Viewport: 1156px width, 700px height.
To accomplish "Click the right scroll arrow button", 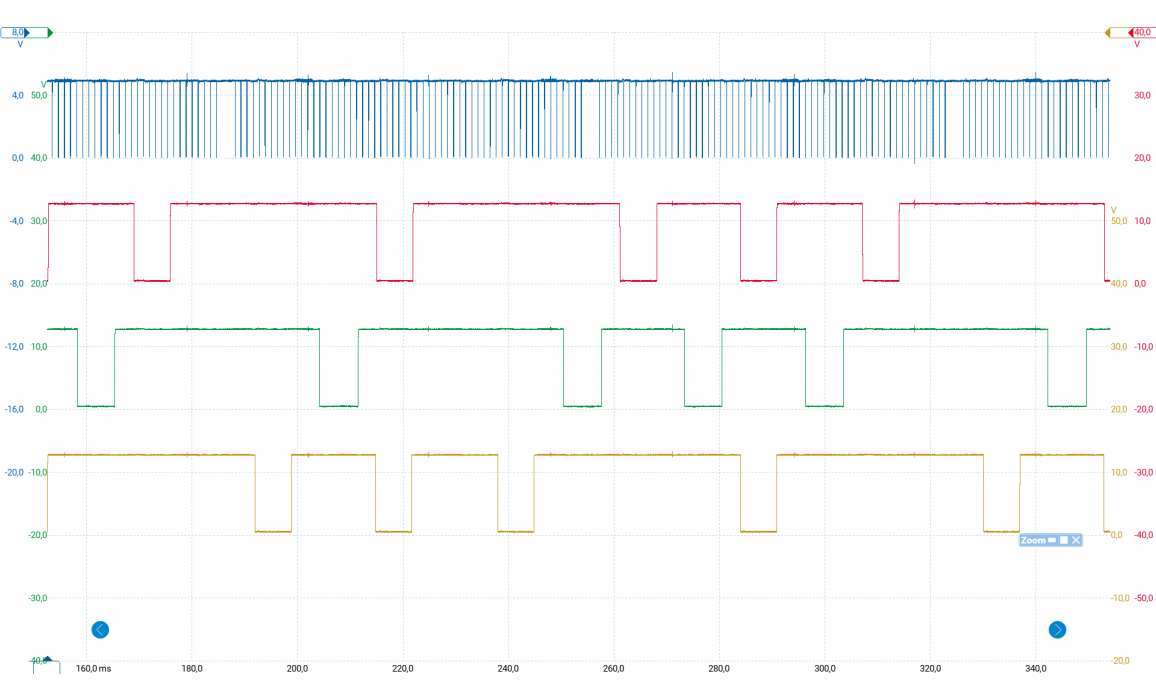I will 1057,630.
